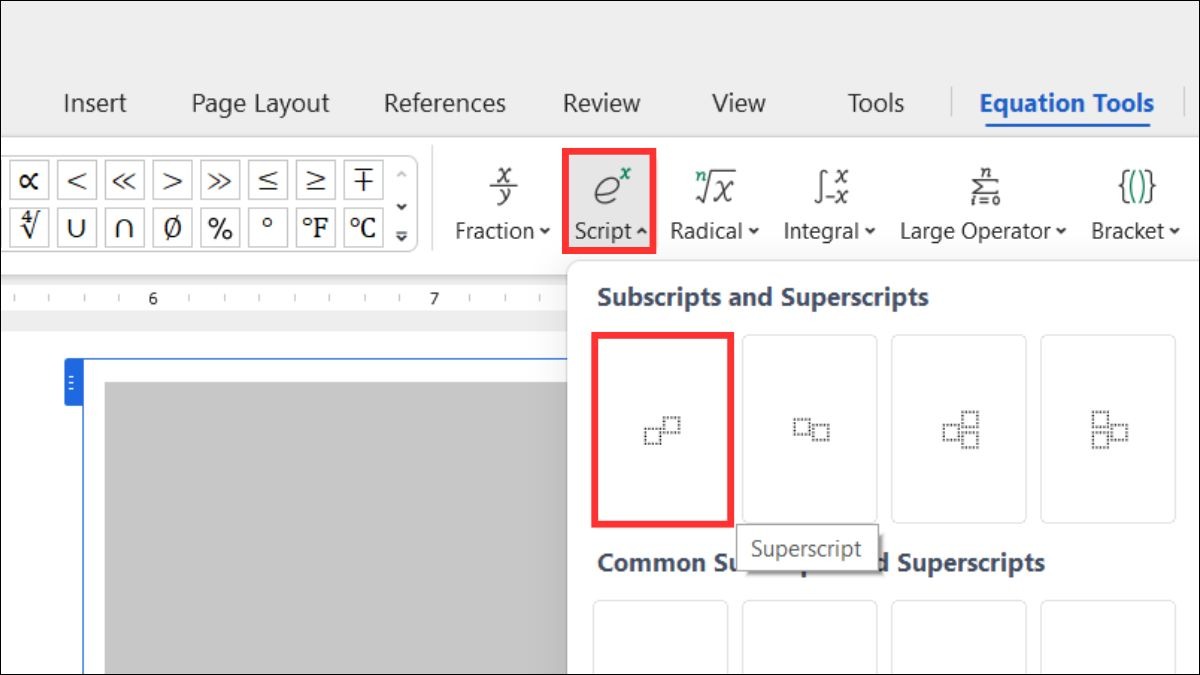Image resolution: width=1200 pixels, height=675 pixels.
Task: Click the 'Subscripts and Superscripts' heading
Action: coord(763,297)
